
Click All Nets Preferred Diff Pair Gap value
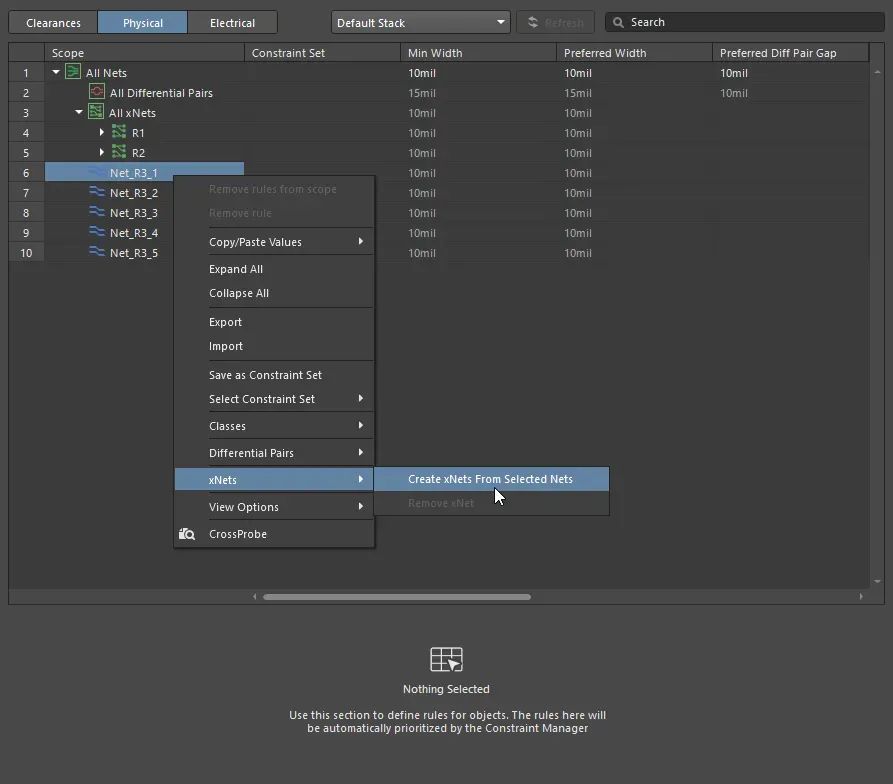(734, 73)
